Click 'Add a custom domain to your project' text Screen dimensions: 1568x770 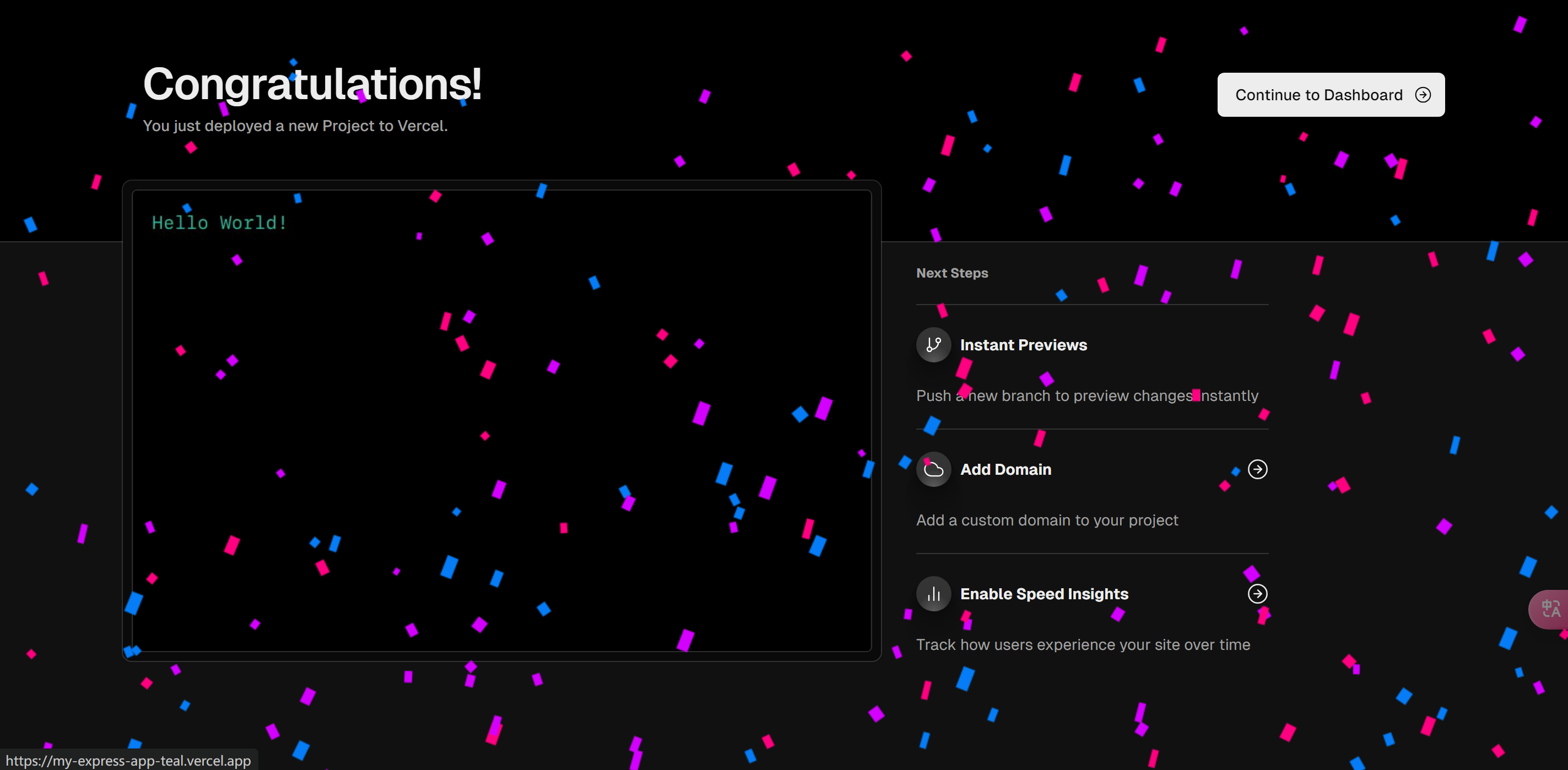click(1047, 520)
